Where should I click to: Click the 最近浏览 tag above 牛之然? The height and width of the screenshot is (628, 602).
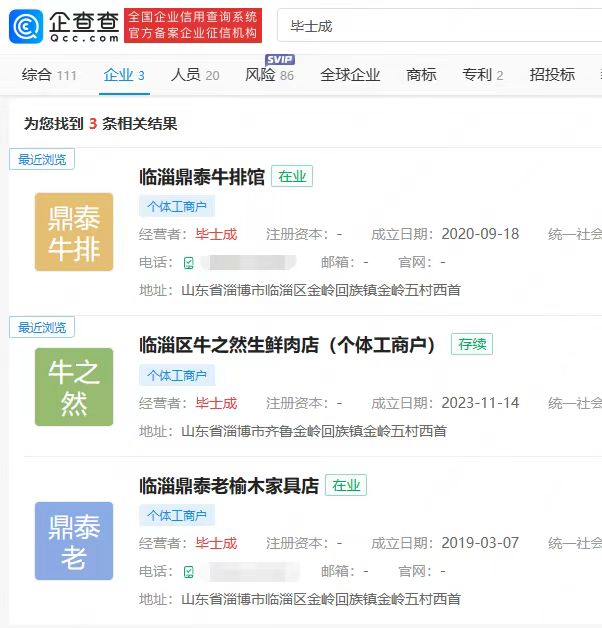tap(42, 327)
